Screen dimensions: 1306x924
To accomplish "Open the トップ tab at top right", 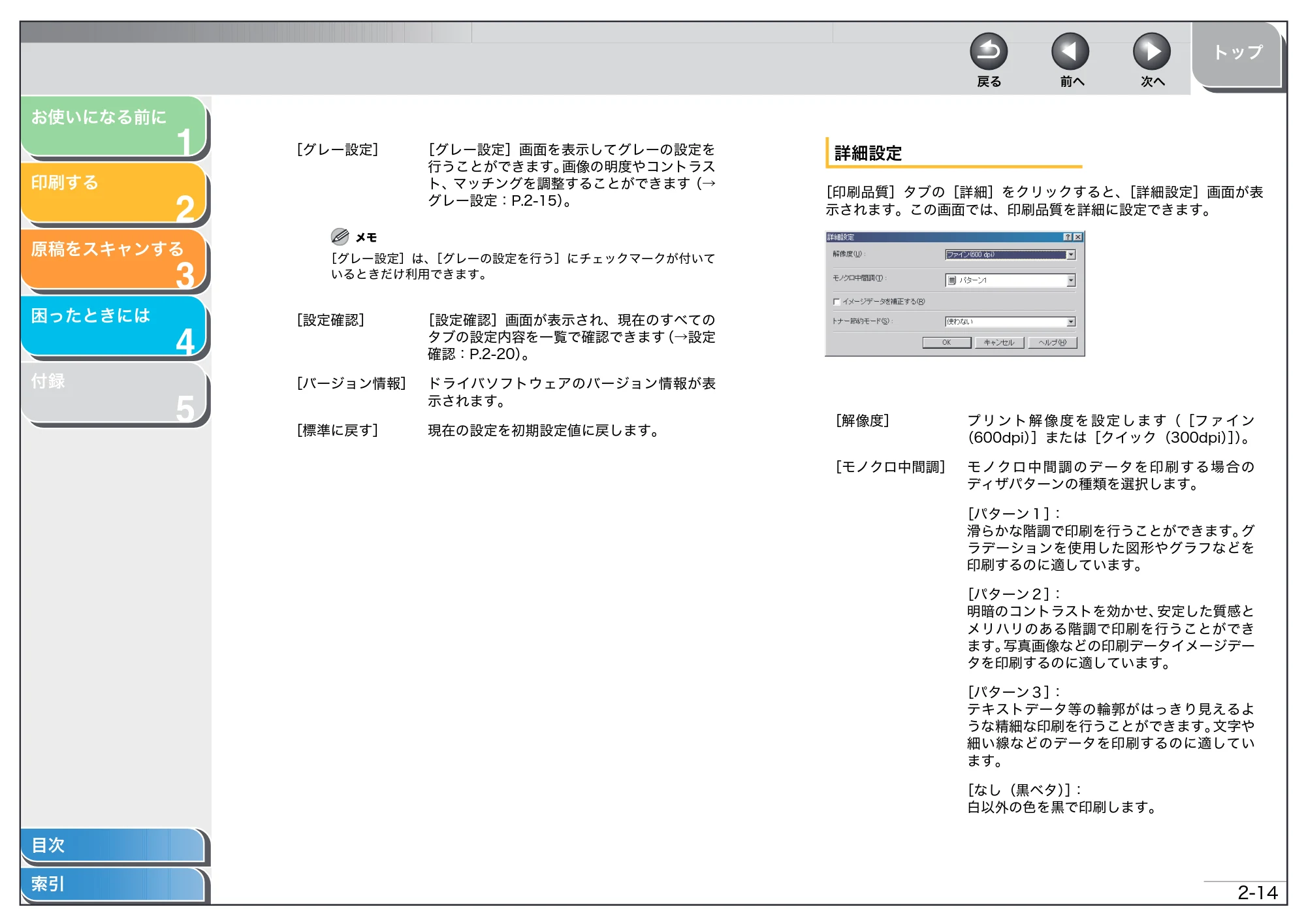I will [x=1237, y=54].
